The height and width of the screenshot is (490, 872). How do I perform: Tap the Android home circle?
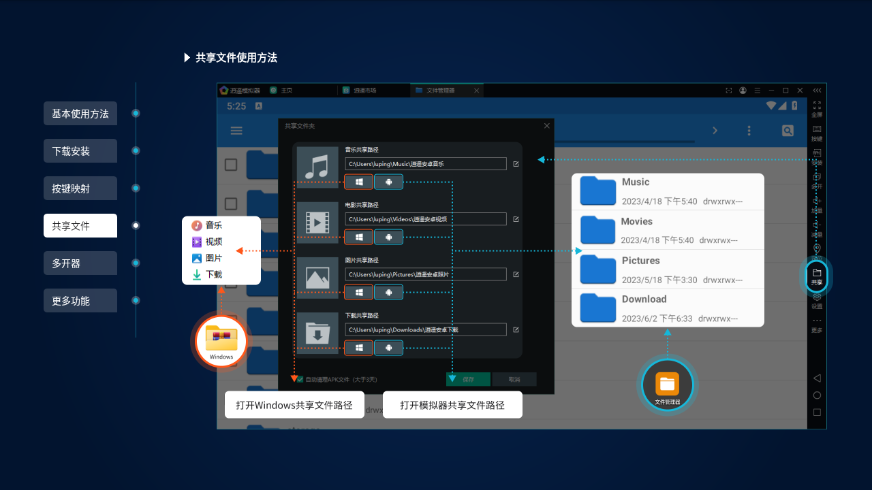[x=816, y=395]
